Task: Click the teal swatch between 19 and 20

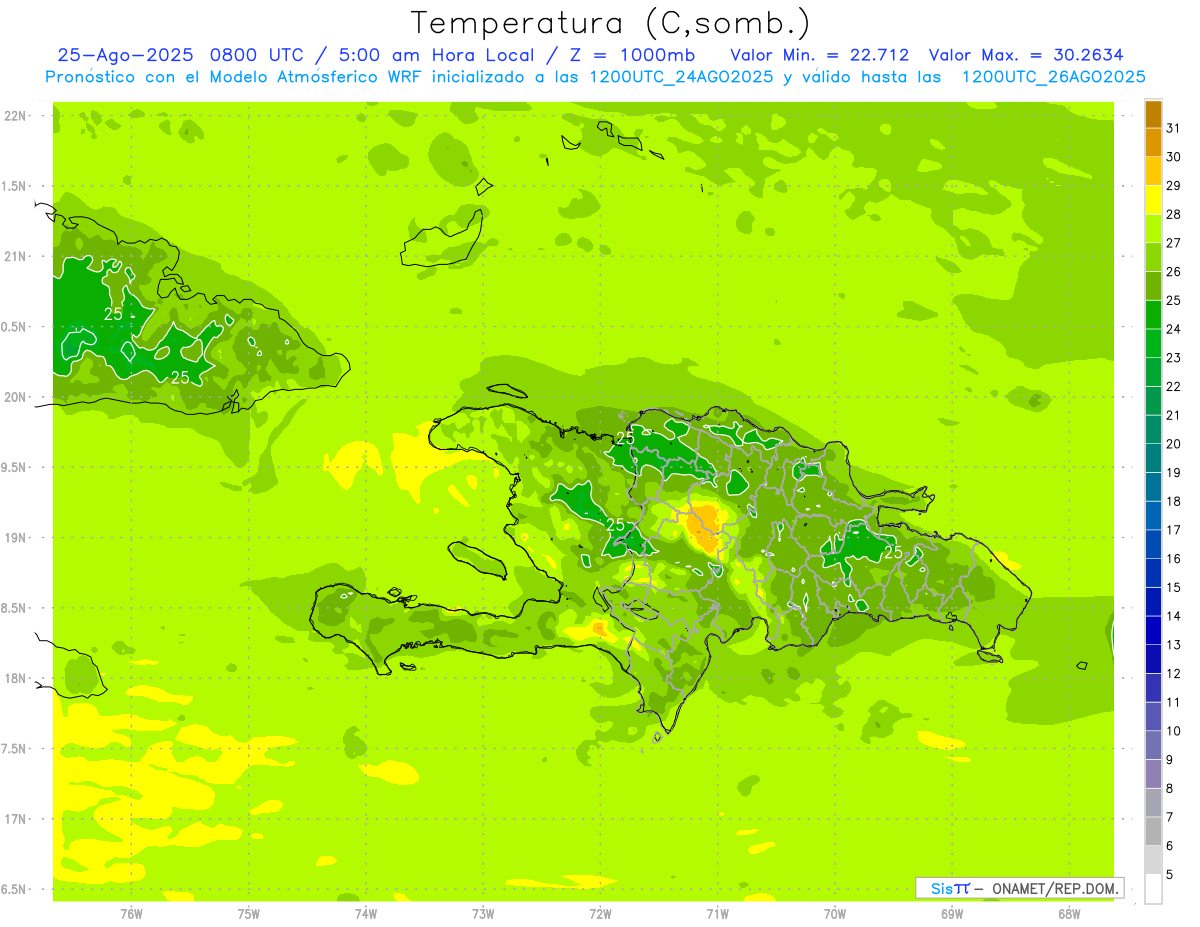Action: coord(1153,458)
